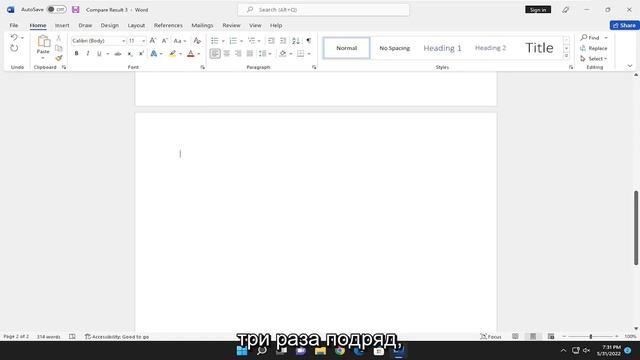The height and width of the screenshot is (360, 640).
Task: Open the Select dropdown
Action: pyautogui.click(x=593, y=58)
